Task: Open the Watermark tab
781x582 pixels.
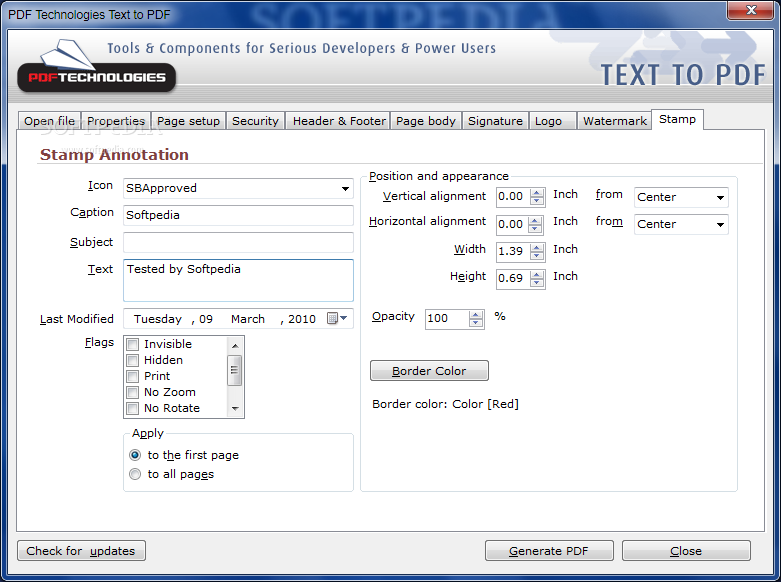Action: 615,121
